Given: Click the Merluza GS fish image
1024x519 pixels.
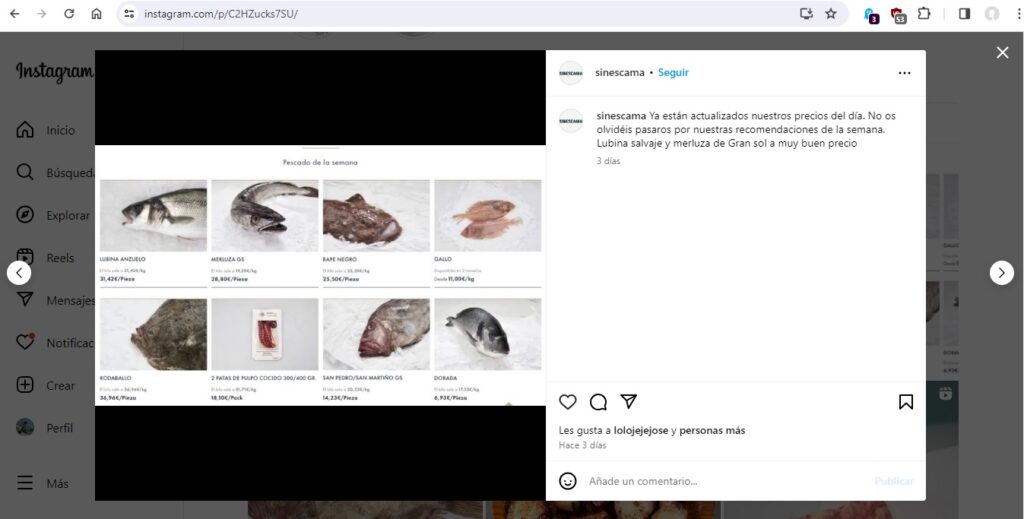Looking at the screenshot, I should pos(264,215).
